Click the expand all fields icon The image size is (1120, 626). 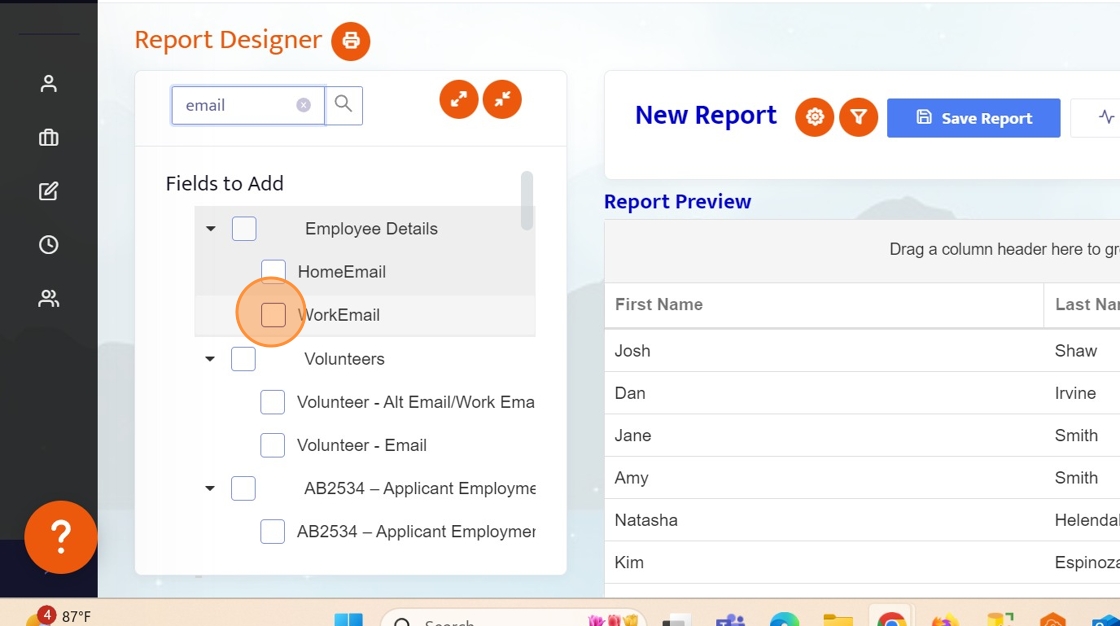tap(459, 99)
